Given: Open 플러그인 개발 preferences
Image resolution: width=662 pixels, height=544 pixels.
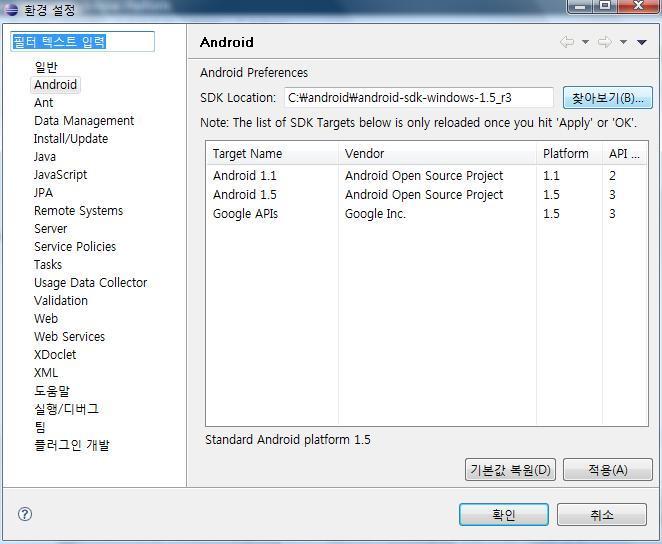Looking at the screenshot, I should 72,445.
